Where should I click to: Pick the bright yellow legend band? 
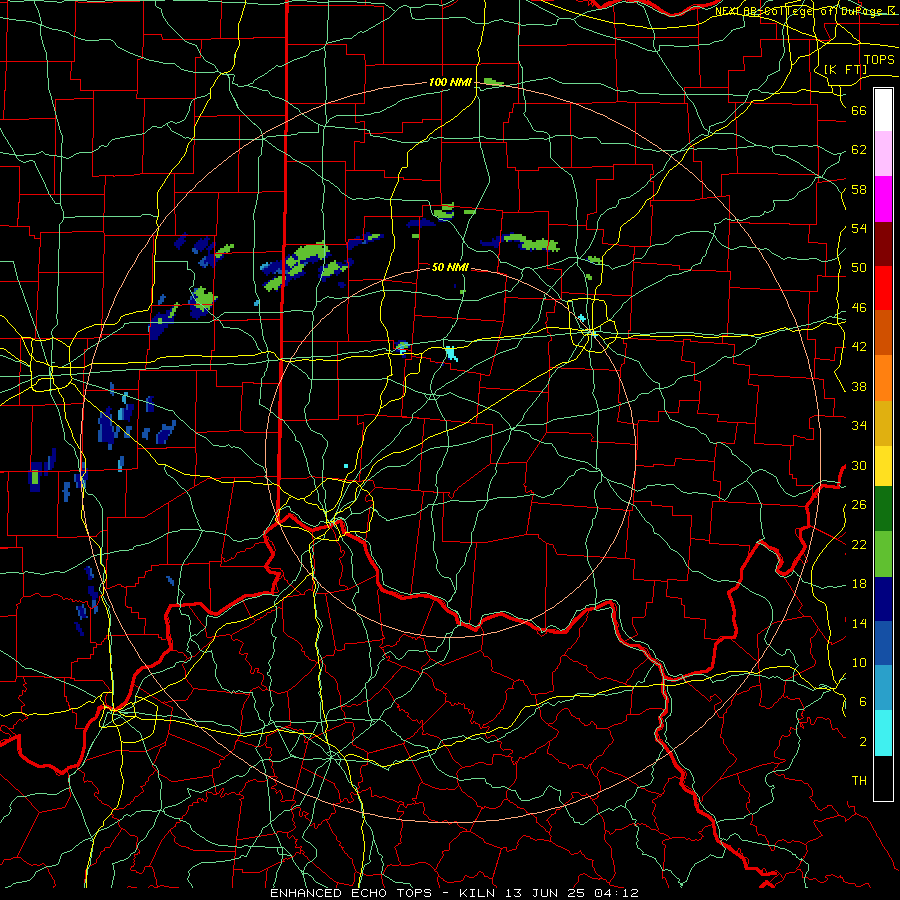click(x=883, y=465)
